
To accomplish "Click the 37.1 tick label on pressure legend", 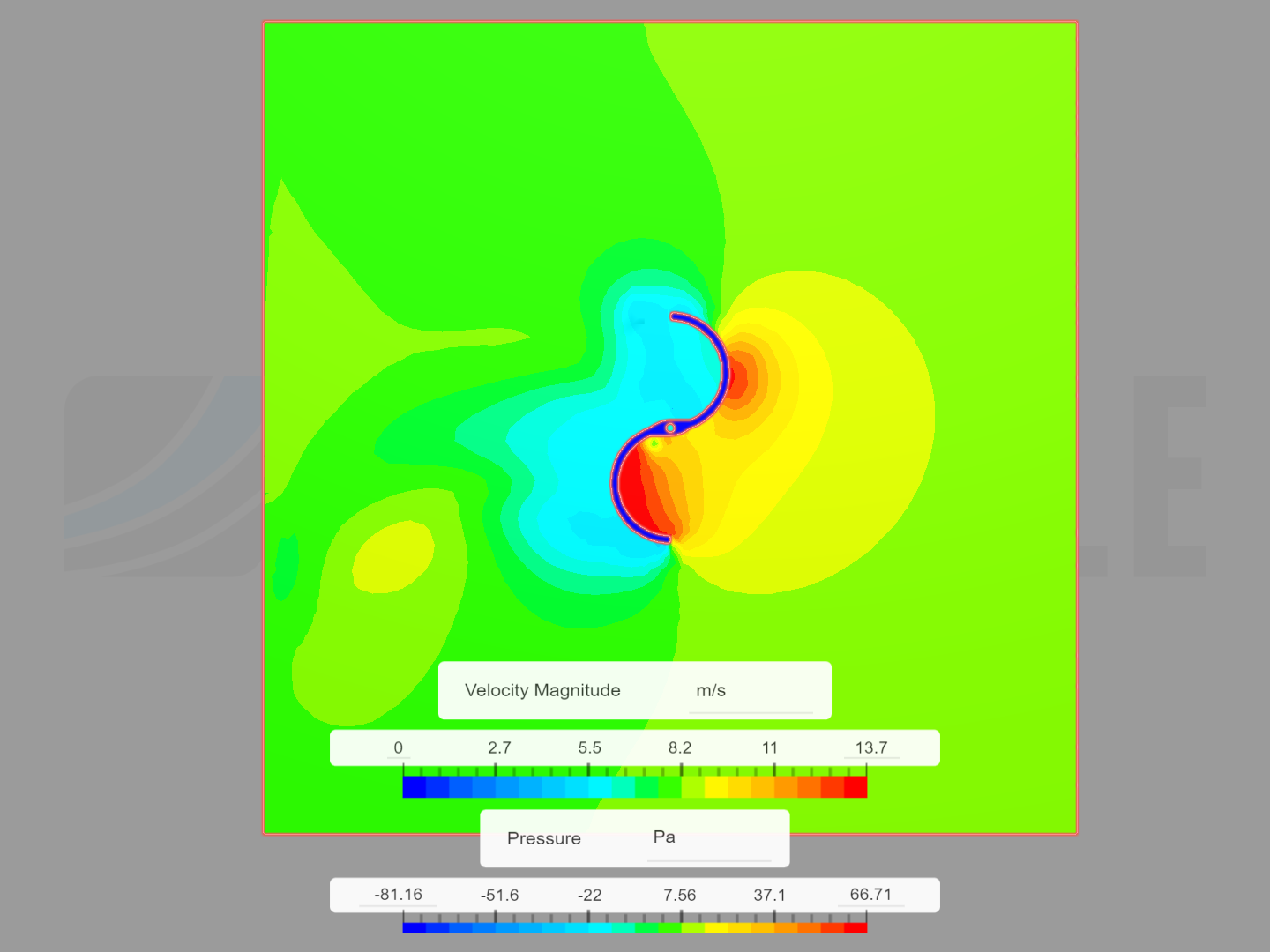I will click(770, 895).
